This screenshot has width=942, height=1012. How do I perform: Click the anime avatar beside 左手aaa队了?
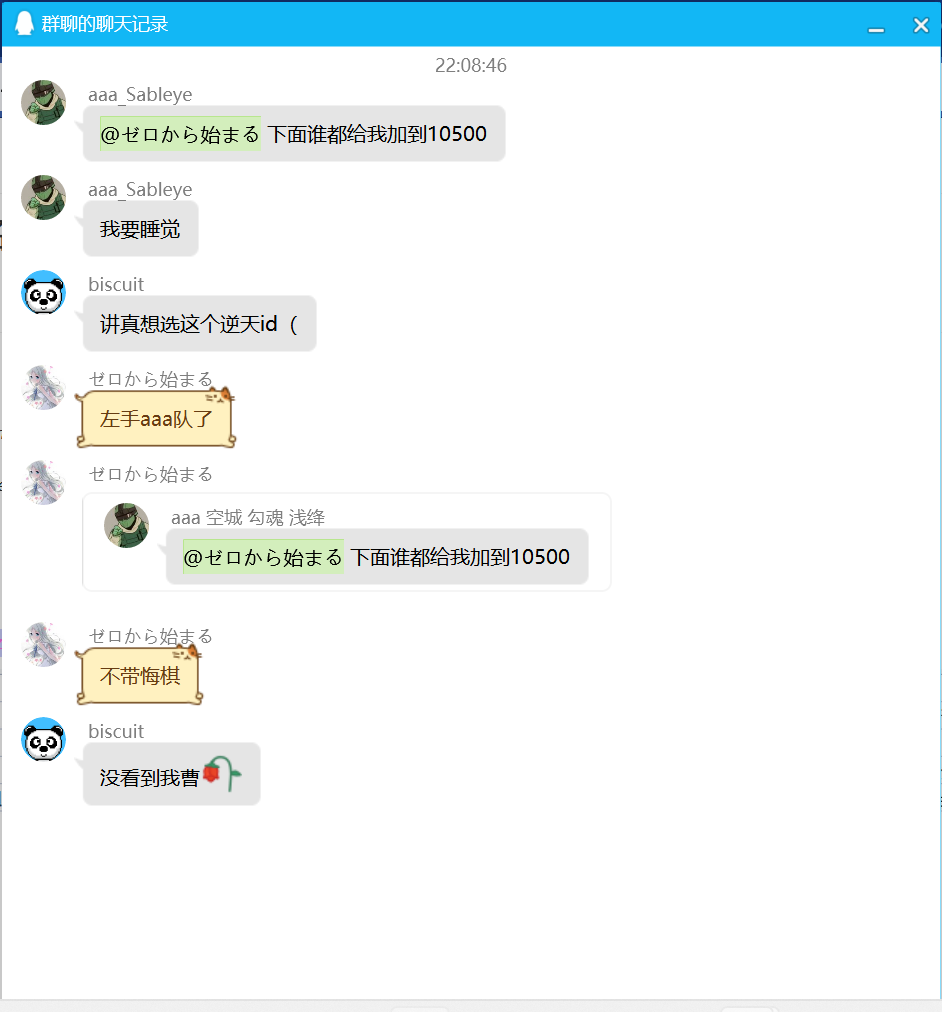(43, 387)
